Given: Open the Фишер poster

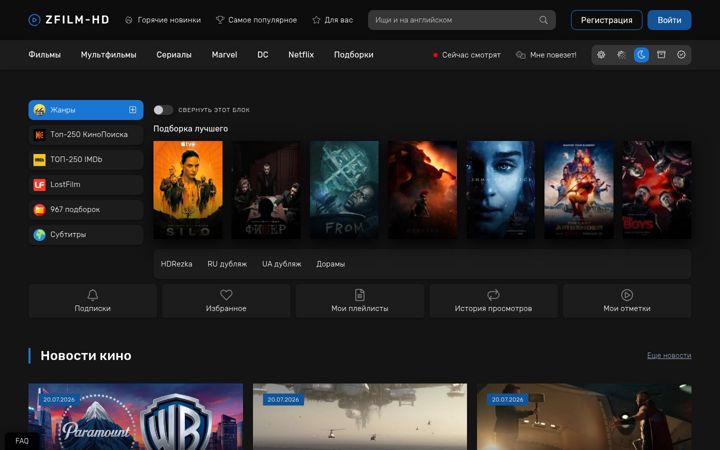Looking at the screenshot, I should click(266, 190).
